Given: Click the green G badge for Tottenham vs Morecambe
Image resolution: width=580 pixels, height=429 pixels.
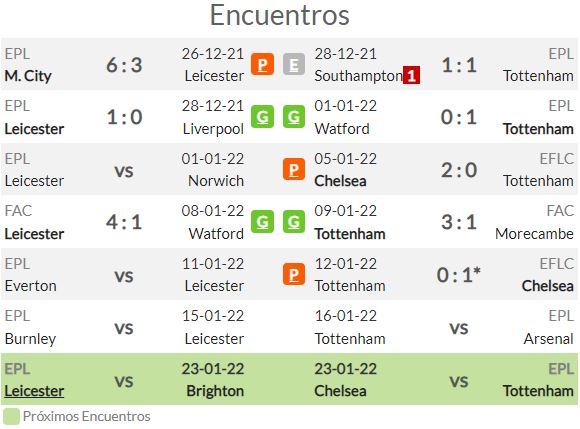Looking at the screenshot, I should 294,222.
